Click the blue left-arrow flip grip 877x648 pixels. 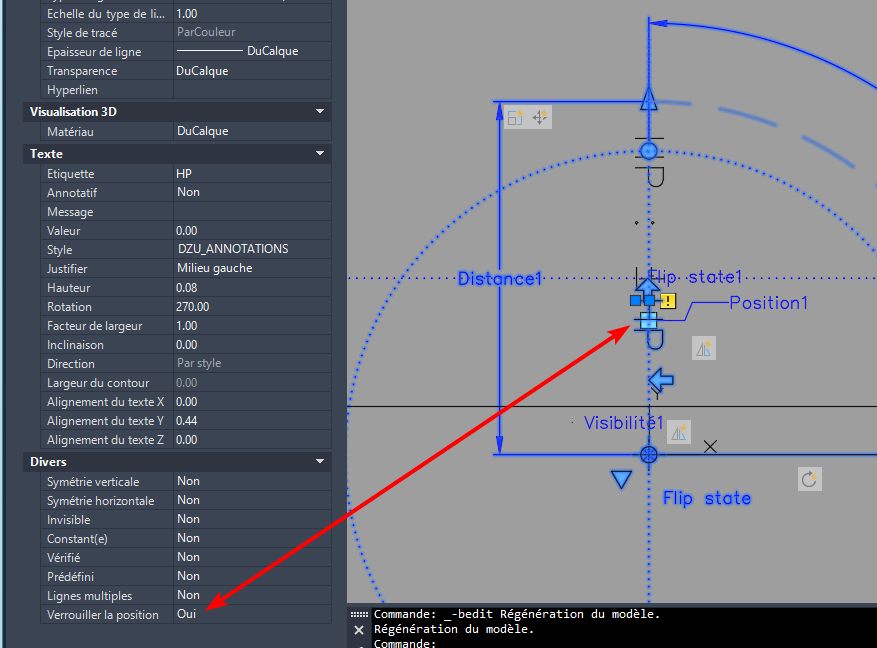pos(661,380)
